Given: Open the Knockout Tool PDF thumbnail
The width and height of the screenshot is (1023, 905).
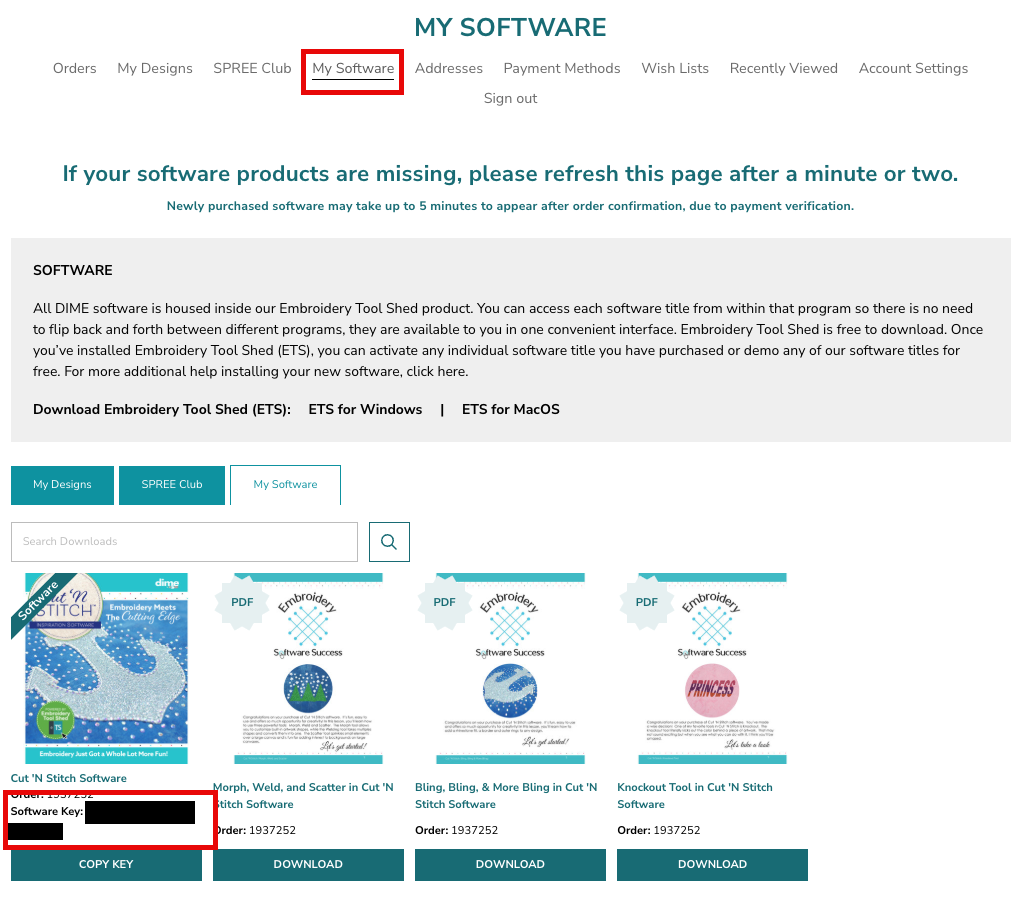Looking at the screenshot, I should point(712,668).
